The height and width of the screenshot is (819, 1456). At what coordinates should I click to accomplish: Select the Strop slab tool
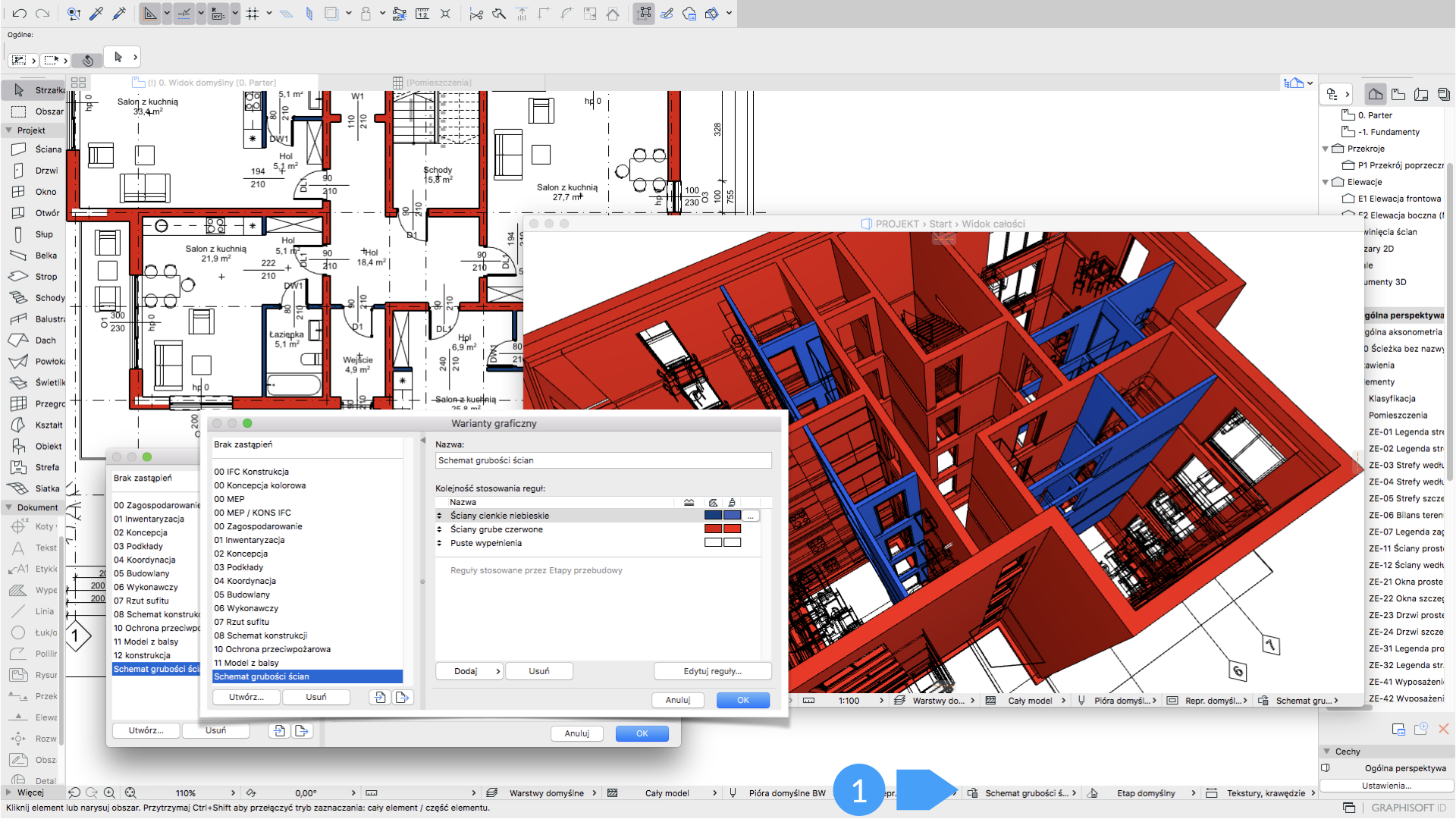(33, 277)
